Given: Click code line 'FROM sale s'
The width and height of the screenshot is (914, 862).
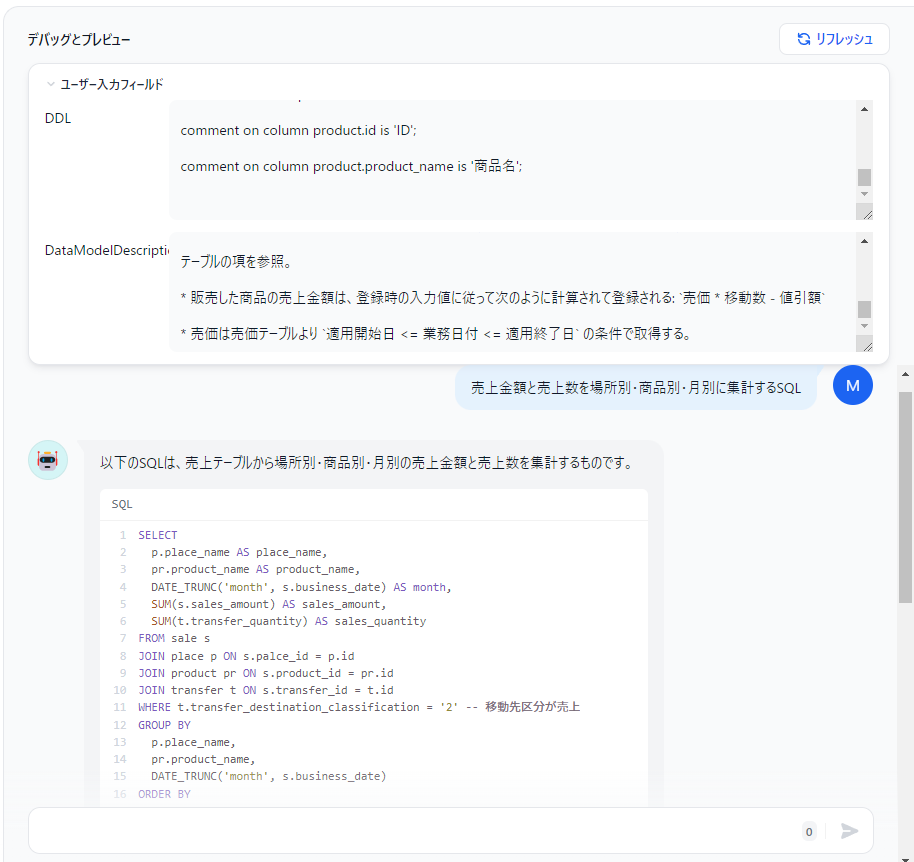Looking at the screenshot, I should (174, 638).
